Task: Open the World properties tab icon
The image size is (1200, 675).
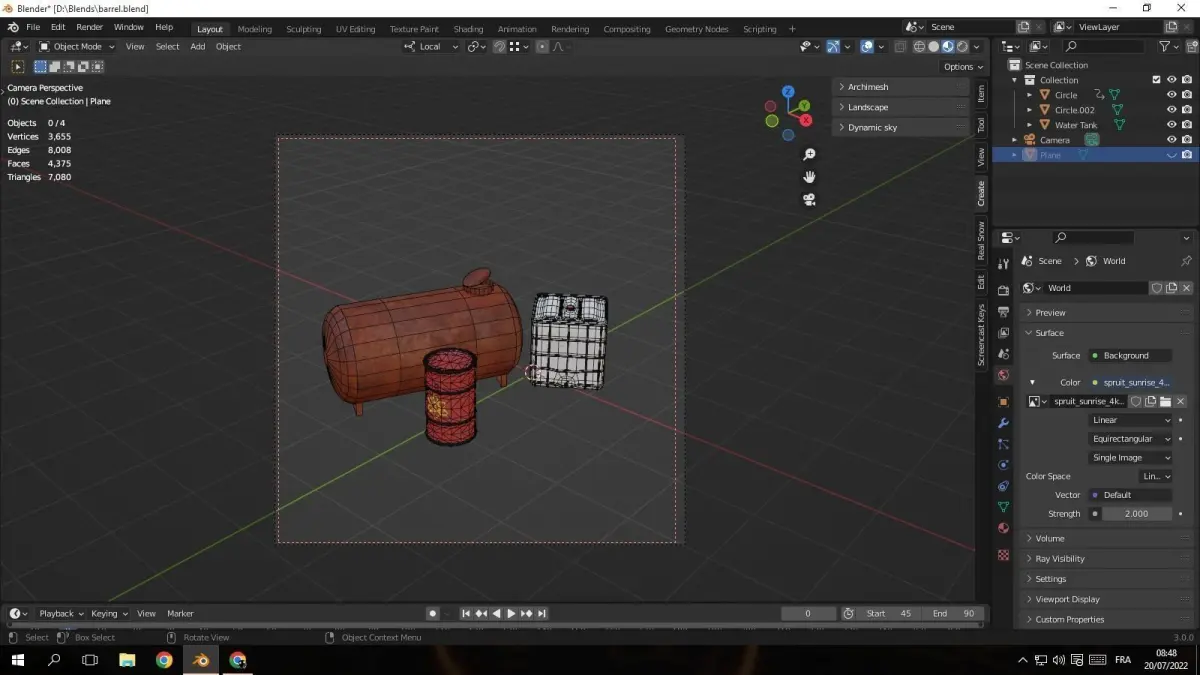Action: pos(1003,376)
